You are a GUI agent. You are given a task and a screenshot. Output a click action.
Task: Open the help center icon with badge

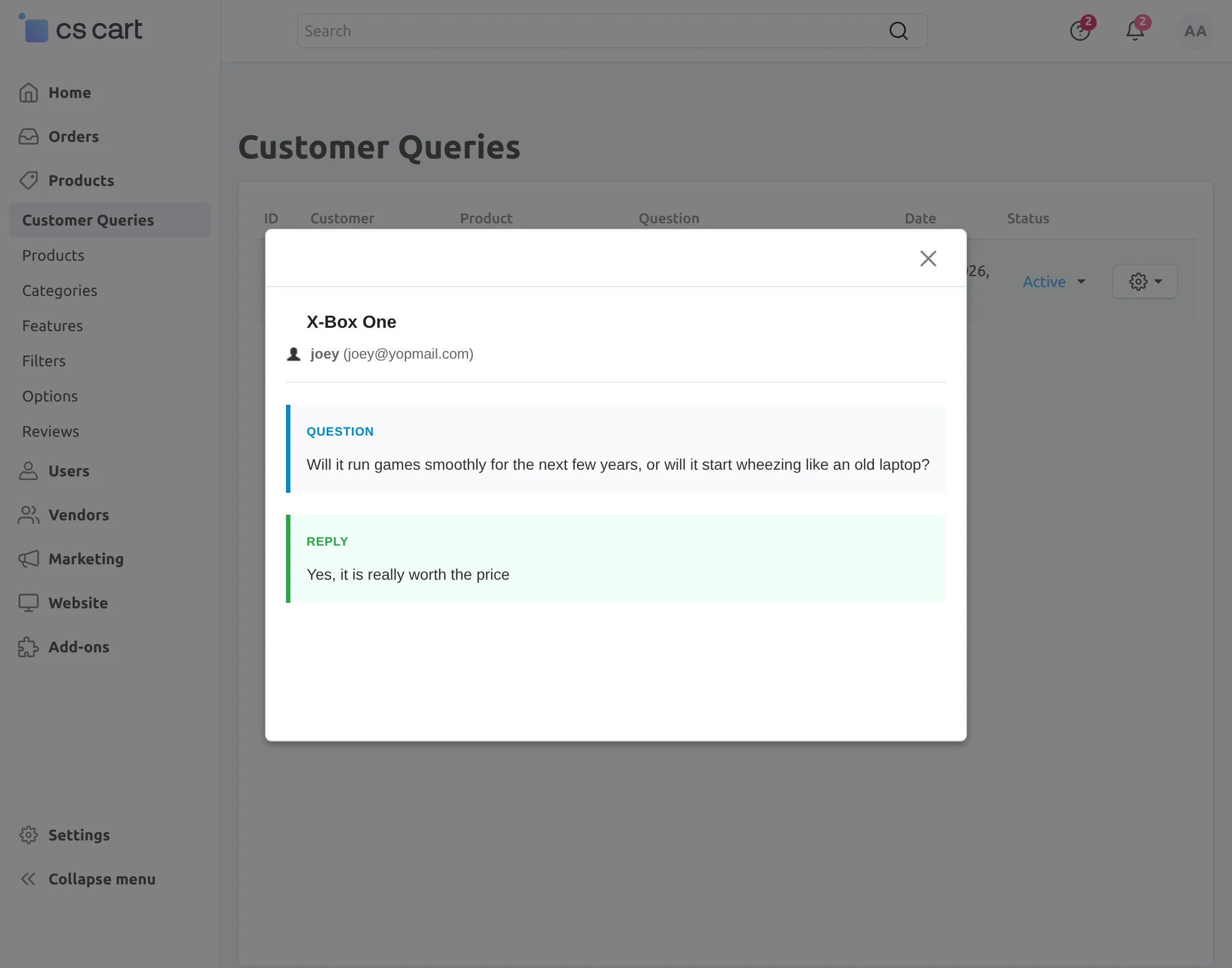(x=1080, y=31)
